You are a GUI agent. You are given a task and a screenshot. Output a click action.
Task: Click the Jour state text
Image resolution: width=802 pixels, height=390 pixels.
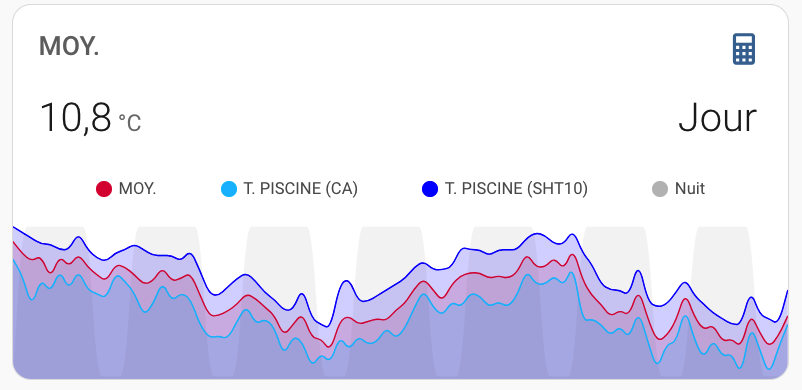(x=718, y=118)
